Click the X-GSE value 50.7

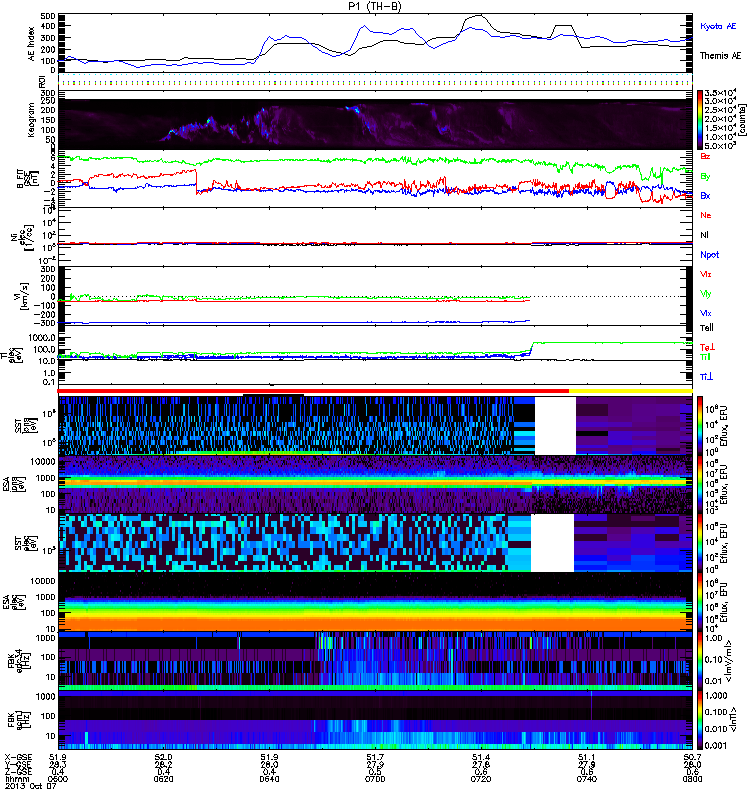(692, 757)
